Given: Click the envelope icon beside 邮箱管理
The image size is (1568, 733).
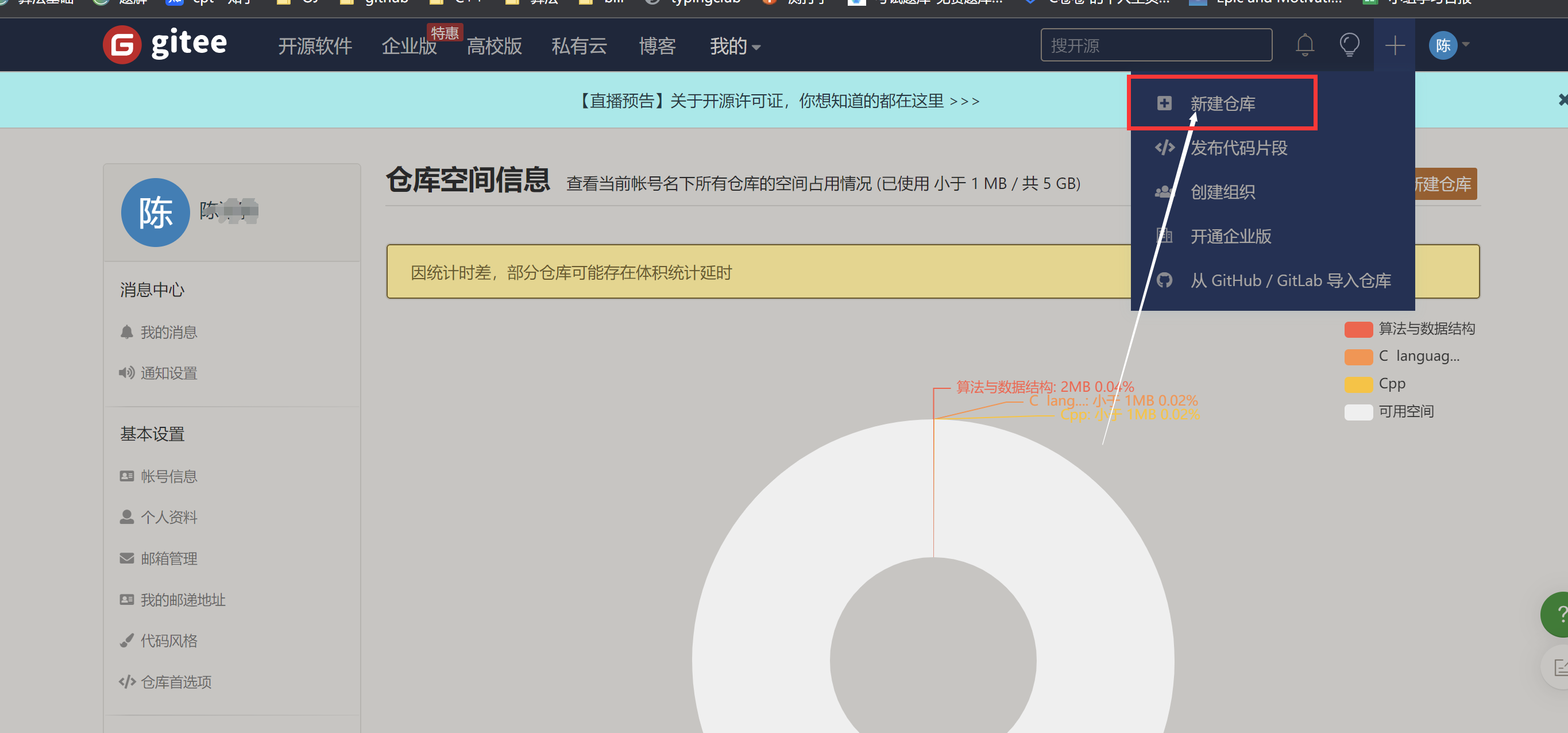Looking at the screenshot, I should pyautogui.click(x=126, y=558).
